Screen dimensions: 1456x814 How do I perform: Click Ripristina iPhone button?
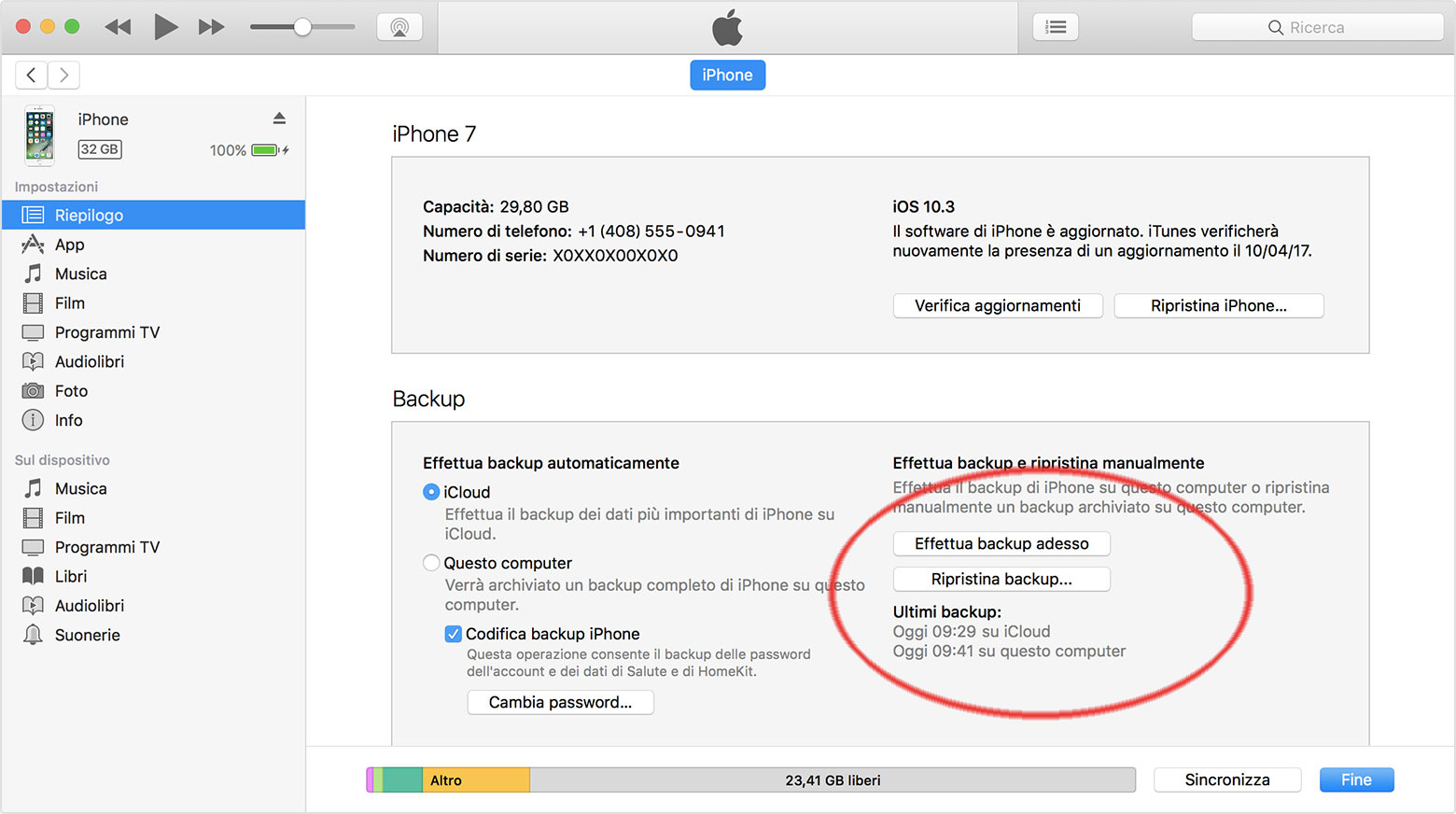pos(1218,305)
